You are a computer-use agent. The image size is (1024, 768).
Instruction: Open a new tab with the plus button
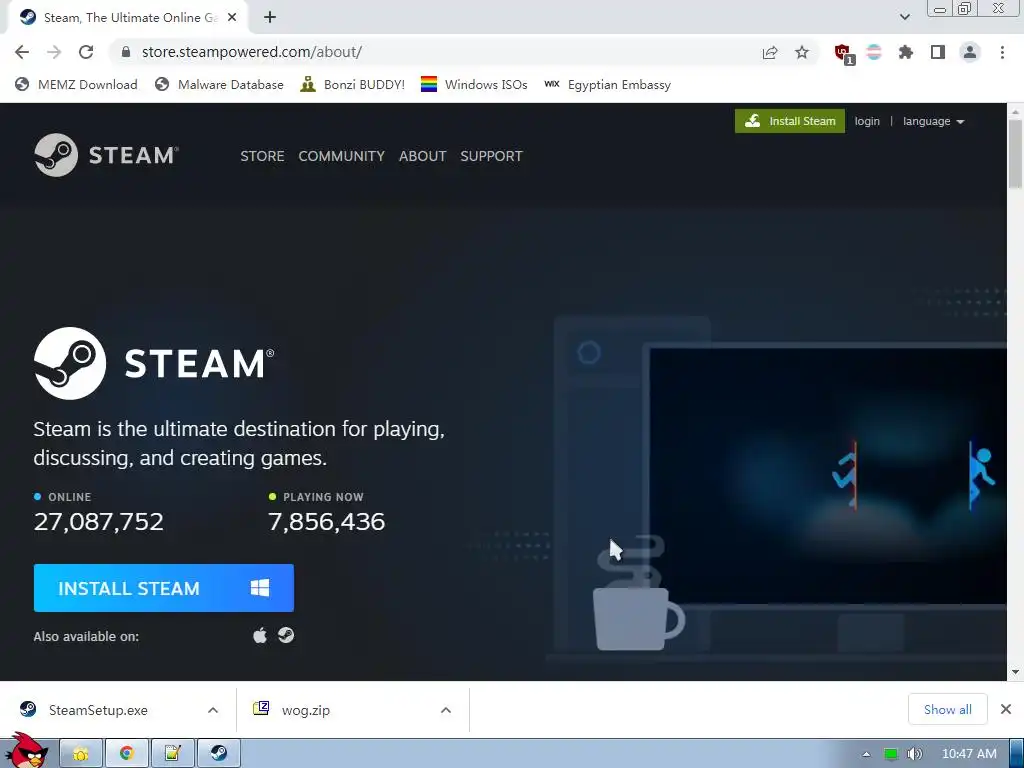[270, 18]
